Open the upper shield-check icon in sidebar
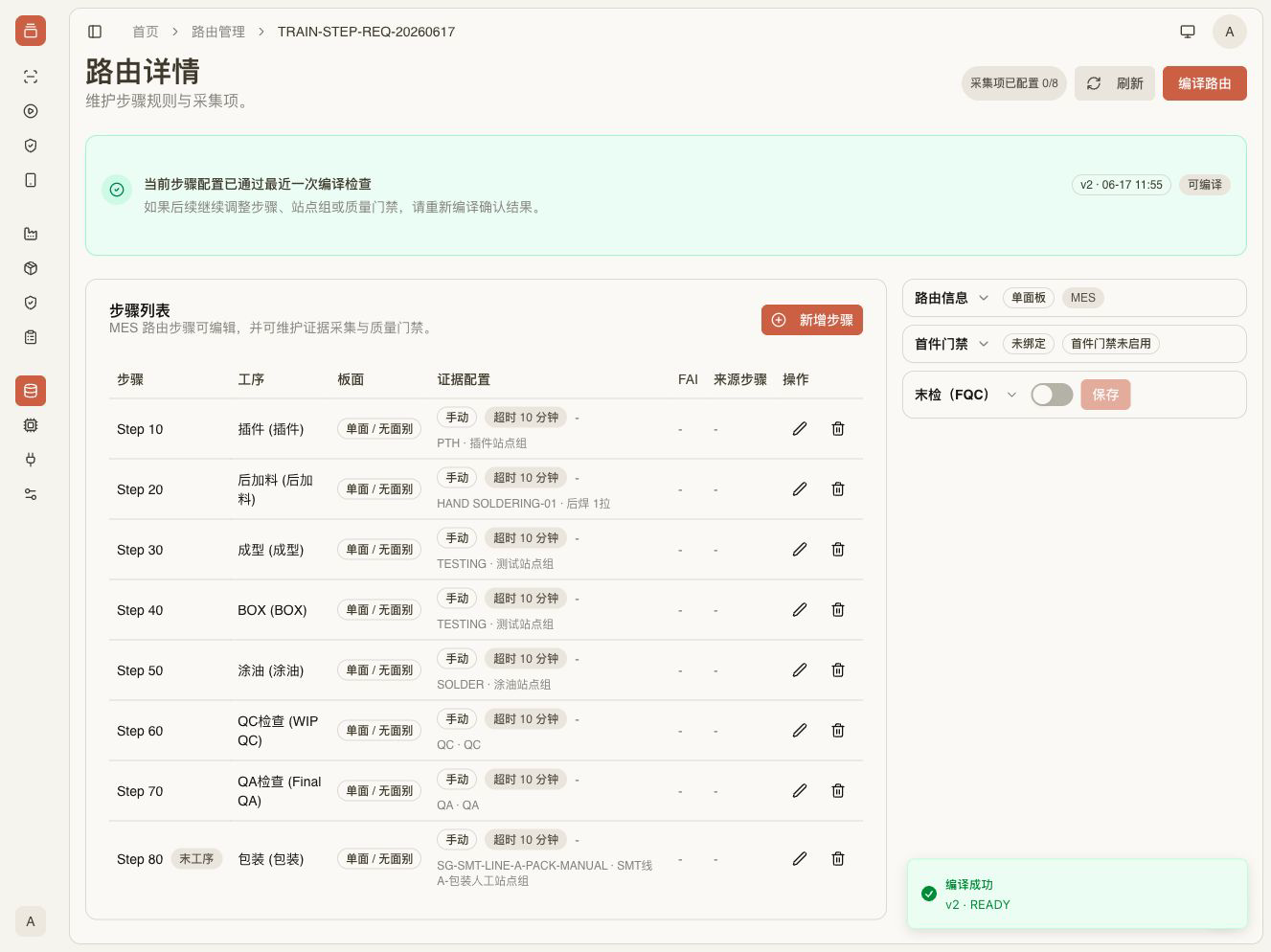Screen dimensions: 1271x952 [x=31, y=146]
